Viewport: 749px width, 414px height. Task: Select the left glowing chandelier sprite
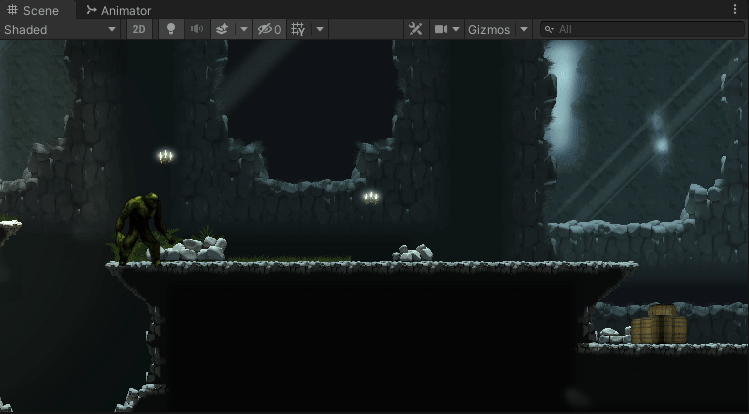(166, 156)
